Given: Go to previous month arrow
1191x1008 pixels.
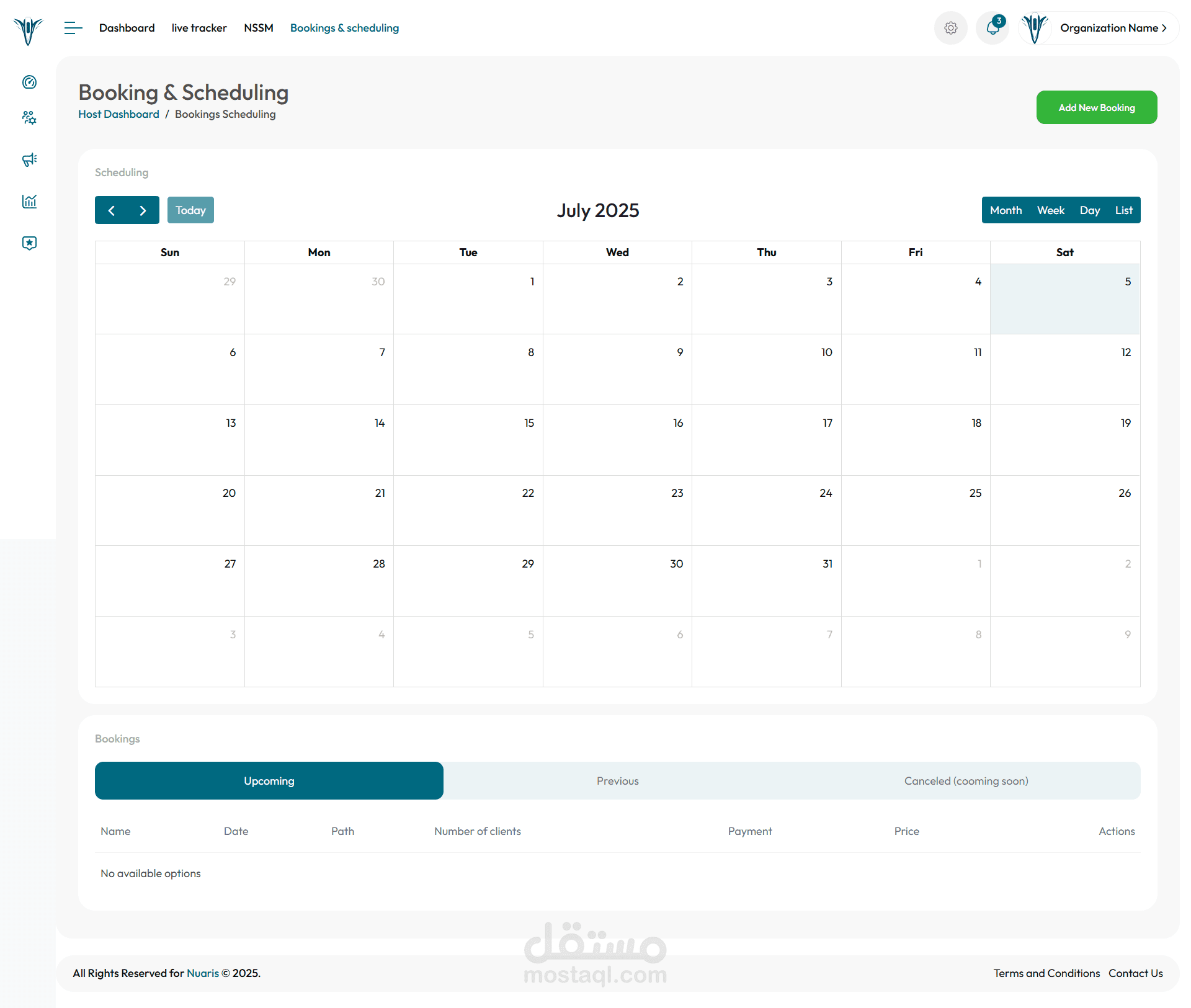Looking at the screenshot, I should 111,210.
